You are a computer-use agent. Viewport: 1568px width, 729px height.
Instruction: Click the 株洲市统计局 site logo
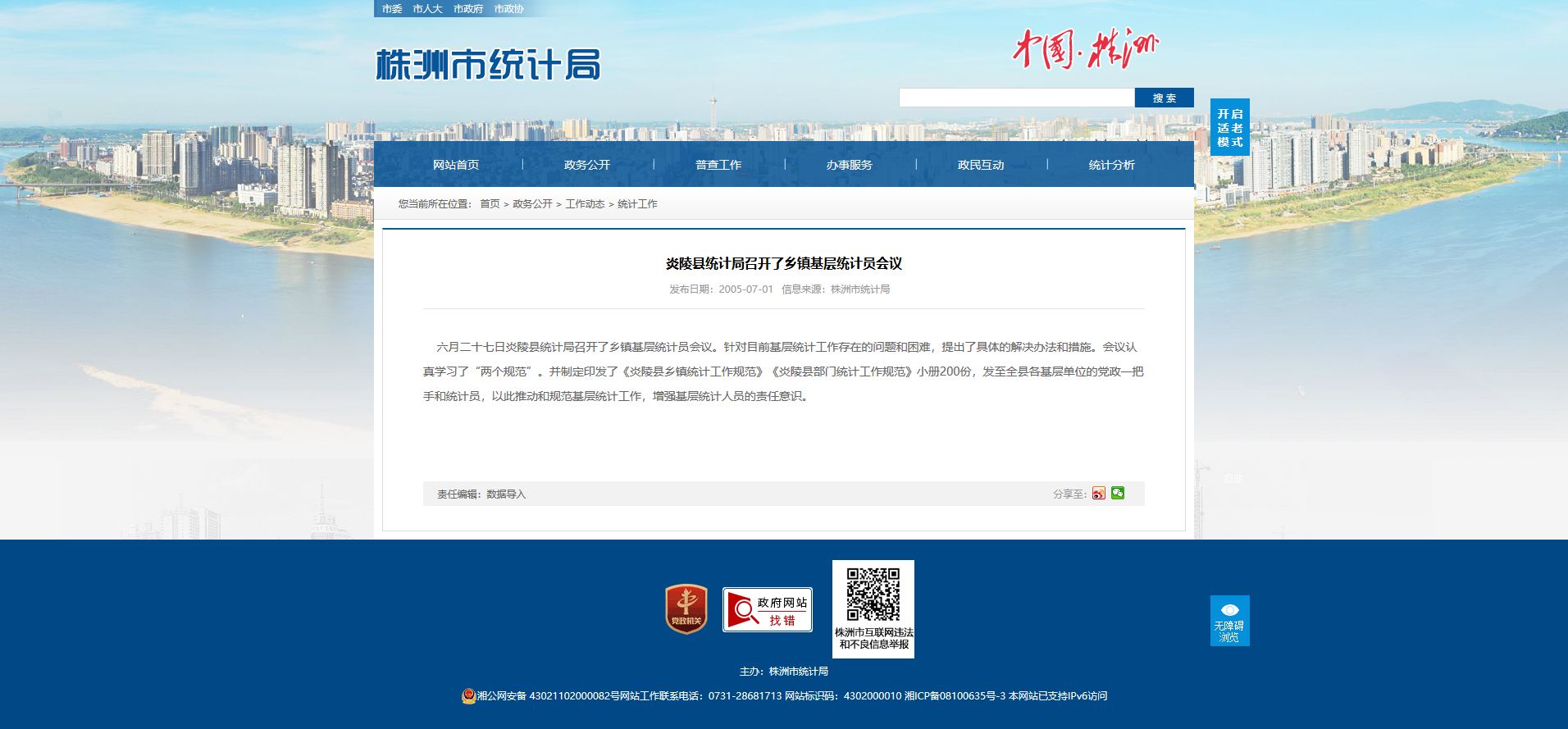click(488, 65)
